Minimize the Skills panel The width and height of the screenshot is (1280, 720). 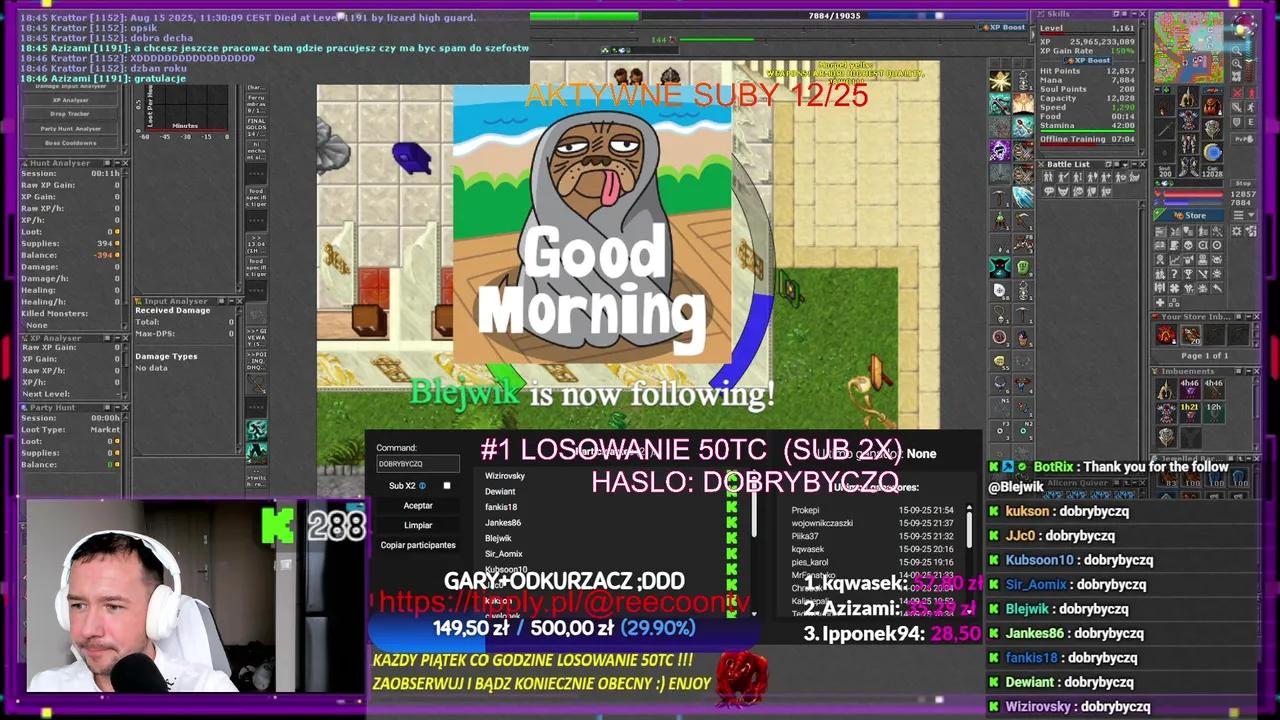1134,14
